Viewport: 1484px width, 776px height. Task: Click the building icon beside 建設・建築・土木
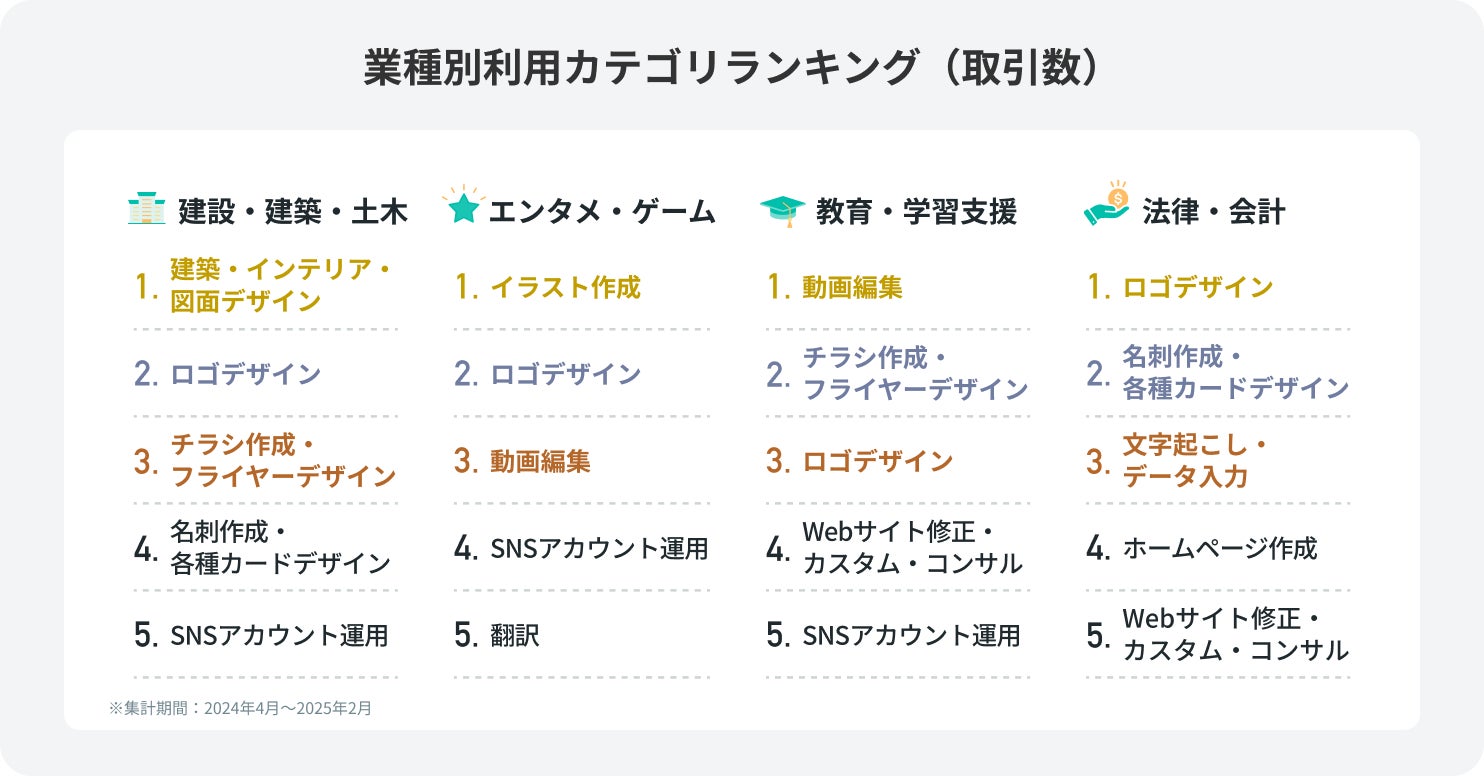click(146, 209)
